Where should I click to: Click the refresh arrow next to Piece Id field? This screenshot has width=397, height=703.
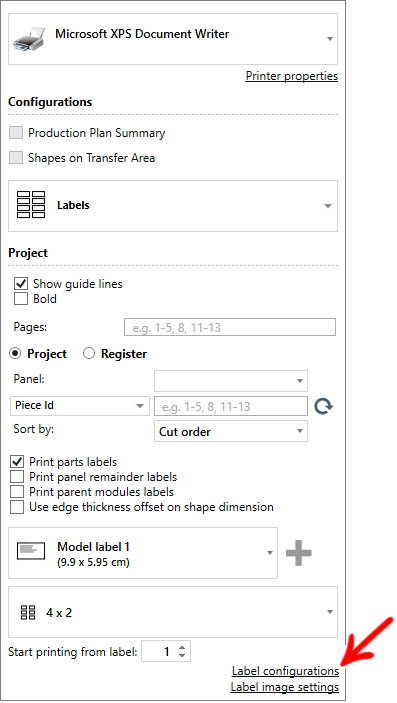coord(323,406)
